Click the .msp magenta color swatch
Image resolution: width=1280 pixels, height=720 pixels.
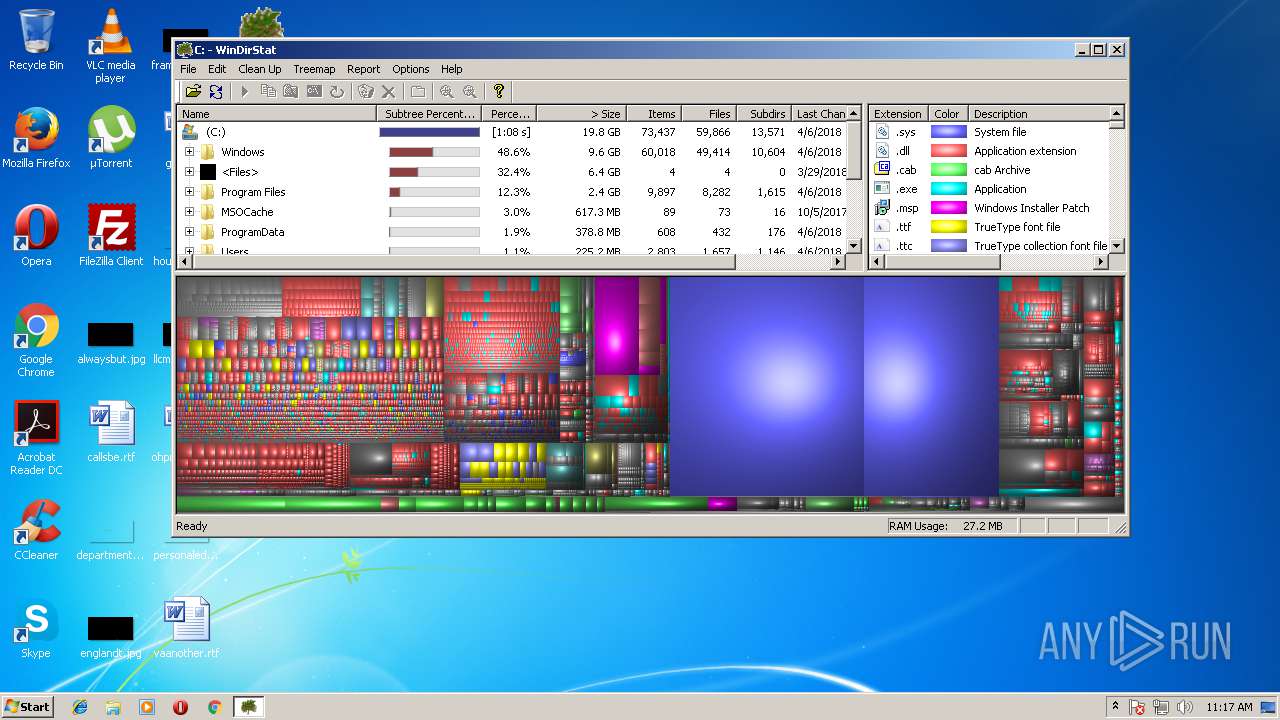948,208
